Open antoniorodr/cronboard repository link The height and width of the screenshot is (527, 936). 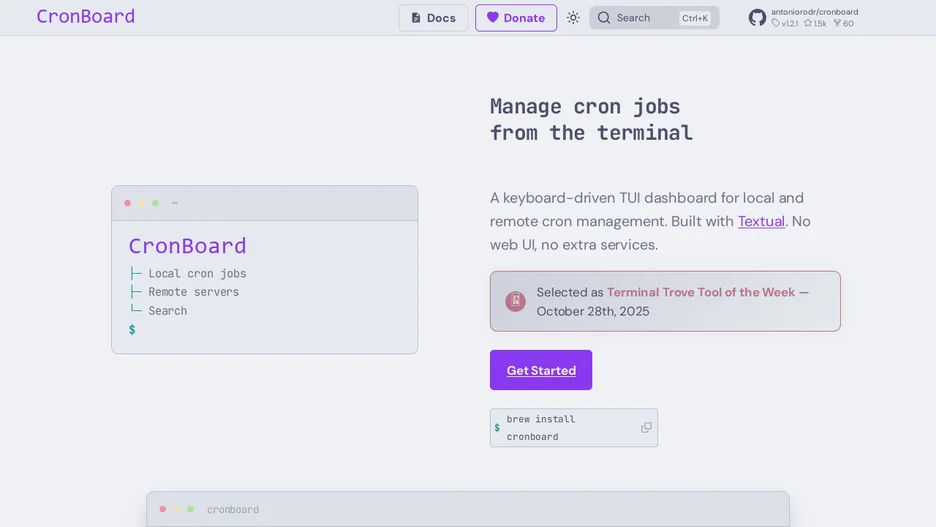[814, 12]
